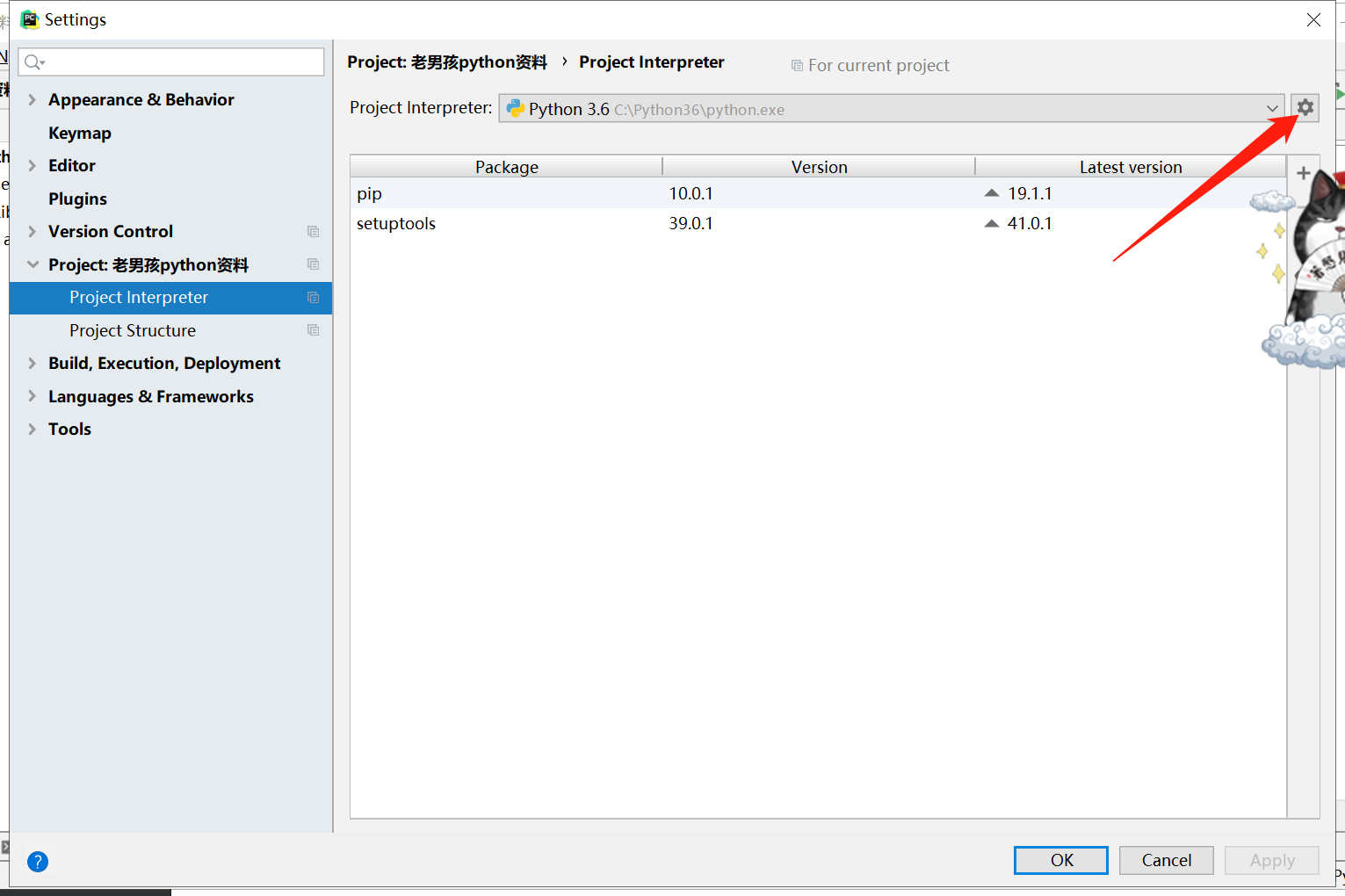This screenshot has height=896, width=1345.
Task: Expand the Tools section
Action: tap(33, 430)
